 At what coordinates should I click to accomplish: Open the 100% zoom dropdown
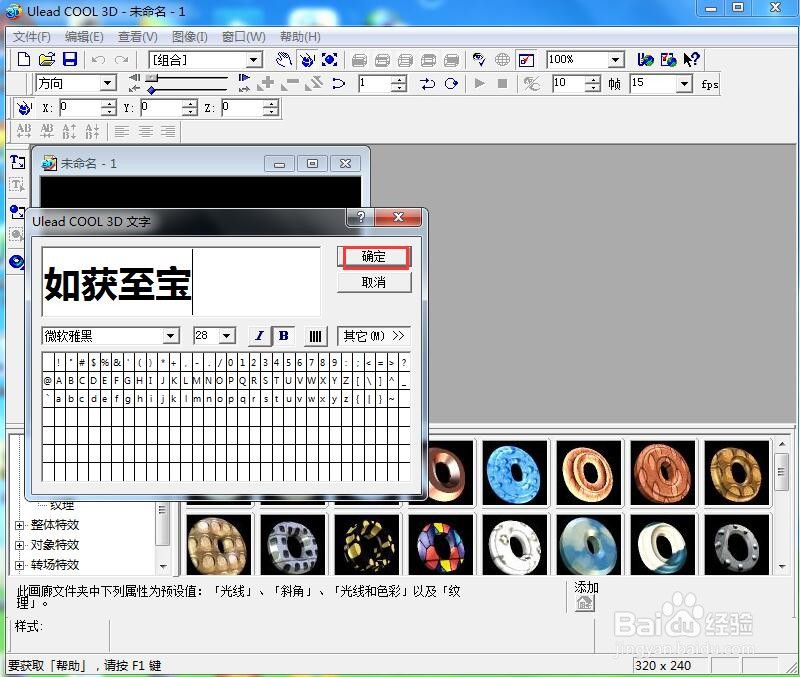(616, 60)
